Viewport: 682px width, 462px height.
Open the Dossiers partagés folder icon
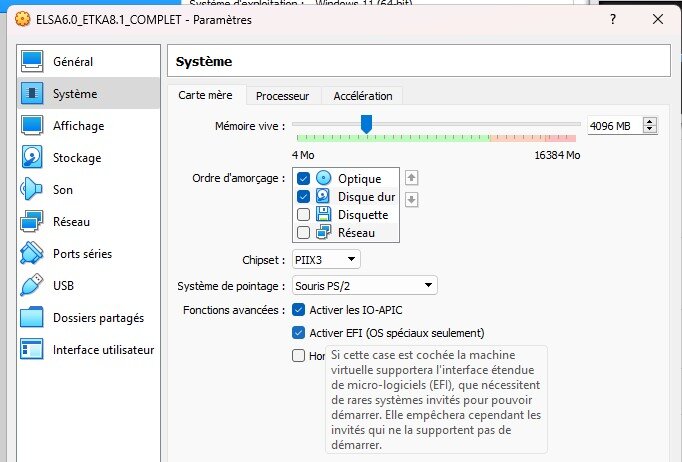pyautogui.click(x=32, y=317)
